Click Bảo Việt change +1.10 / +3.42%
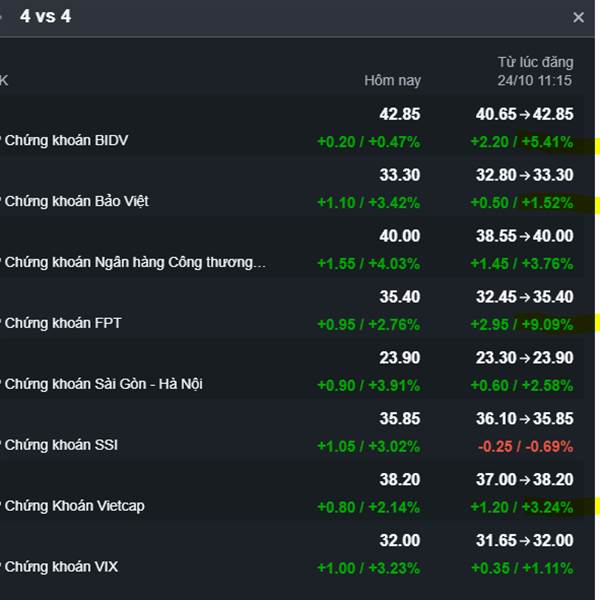 click(x=369, y=203)
